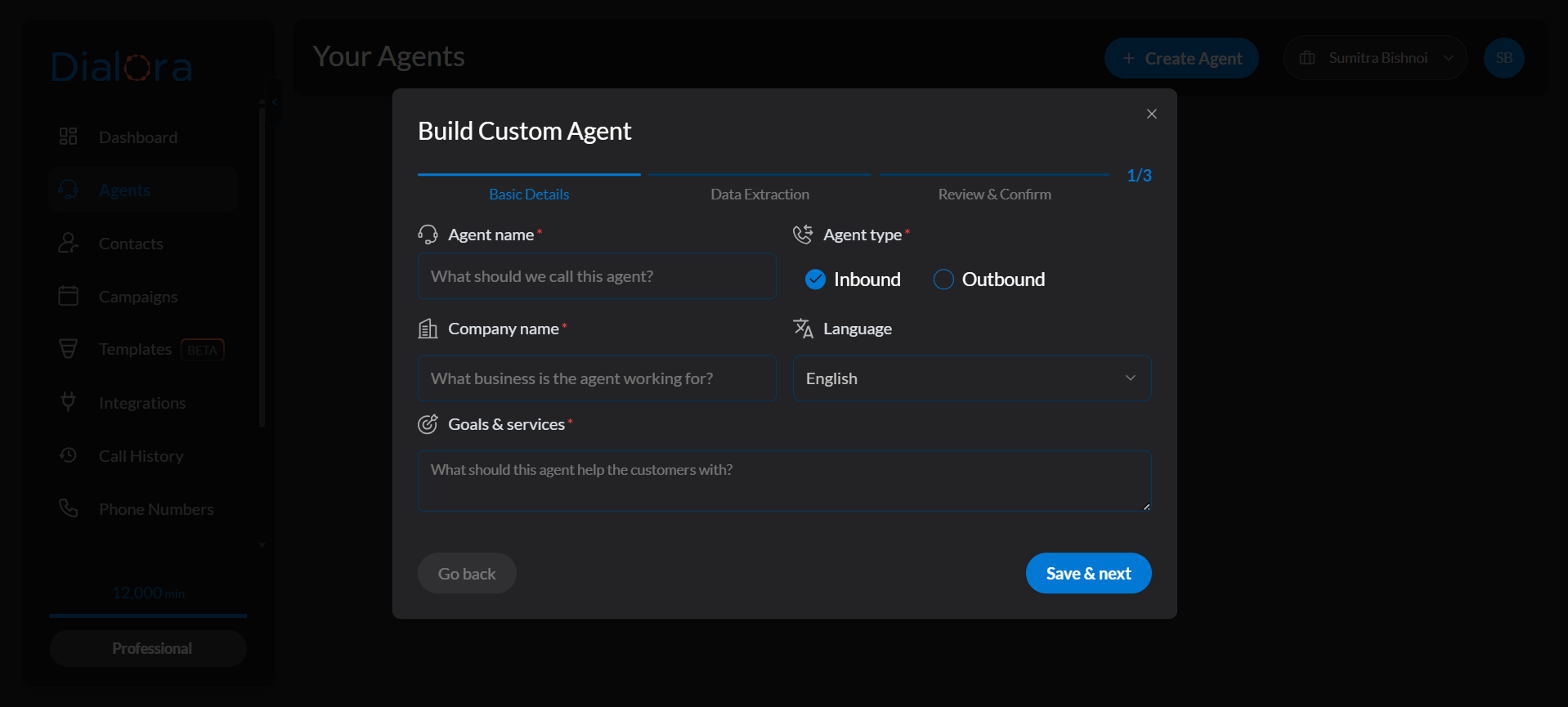
Task: Focus the Agent name input field
Action: (597, 276)
